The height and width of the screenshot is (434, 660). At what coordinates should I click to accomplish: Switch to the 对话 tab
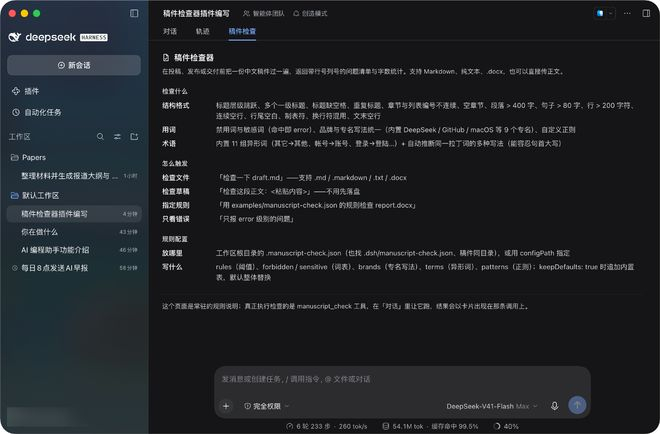[x=170, y=31]
